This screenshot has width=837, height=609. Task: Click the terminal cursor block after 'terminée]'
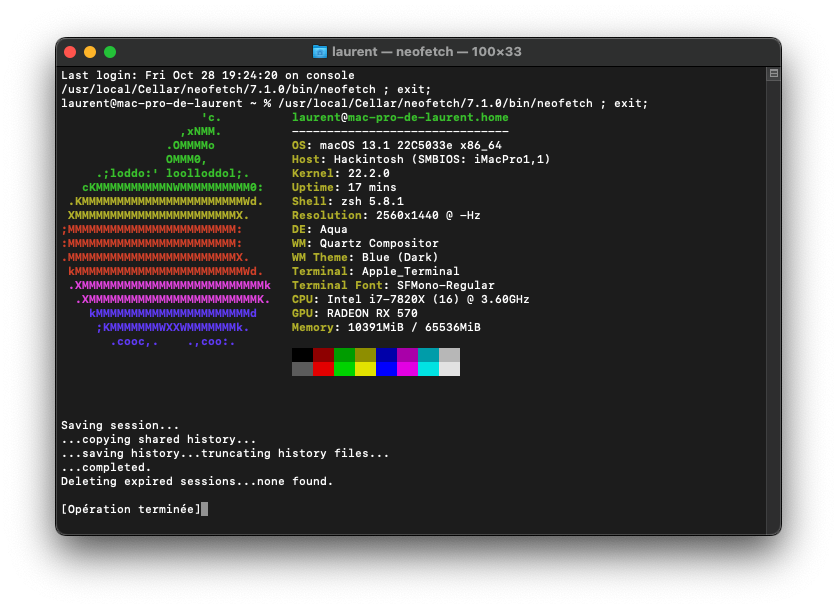point(204,509)
